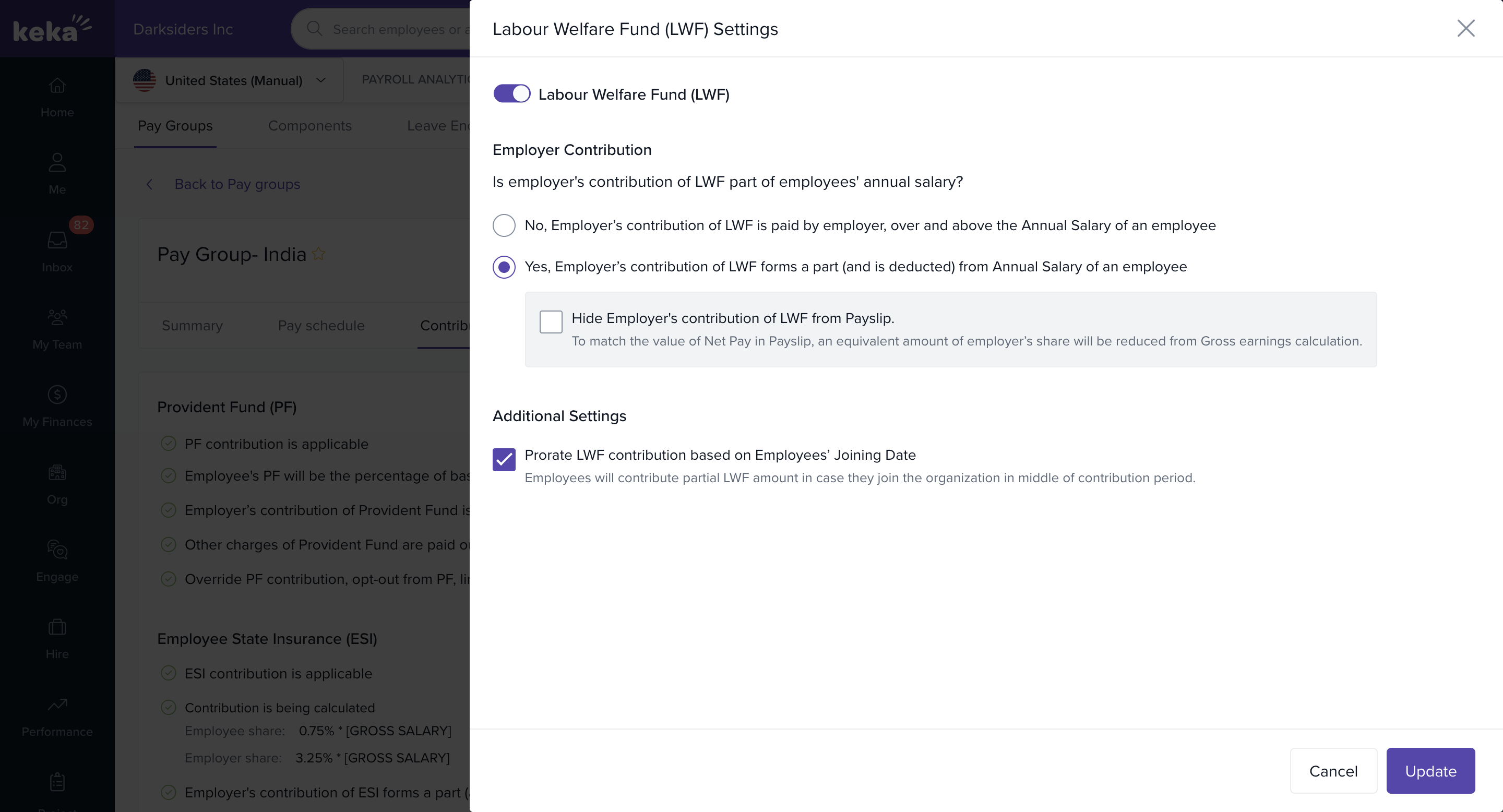Click the Back to Pay groups chevron
This screenshot has height=812, width=1503.
coord(149,184)
